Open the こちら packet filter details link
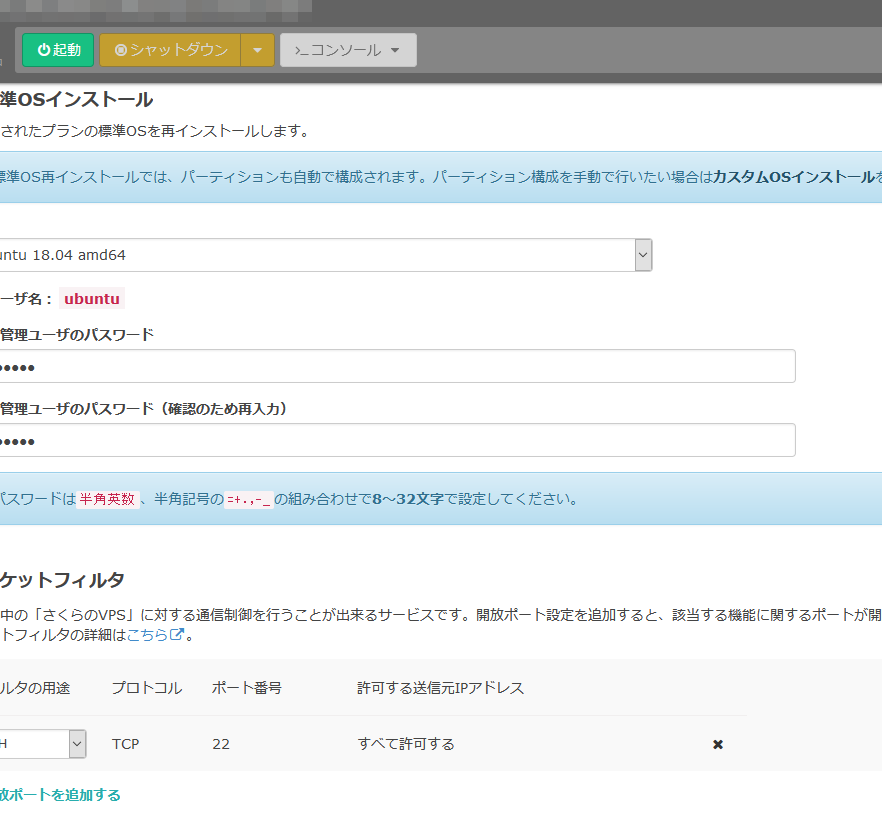This screenshot has height=818, width=882. [x=147, y=634]
